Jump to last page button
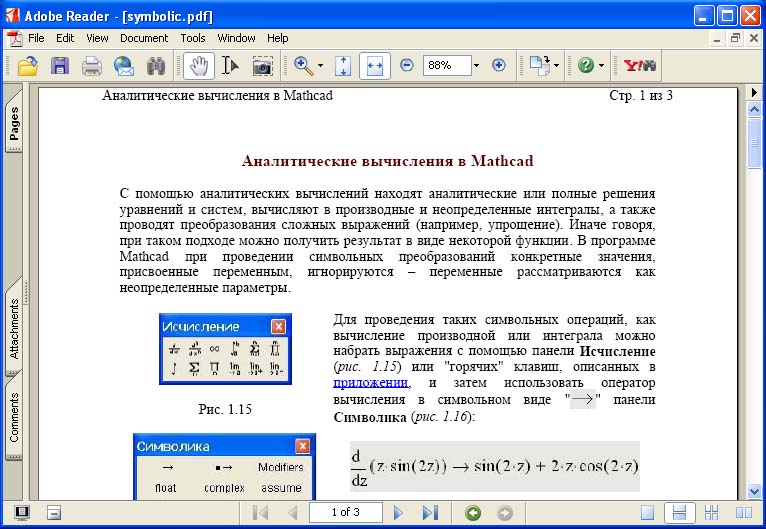The height and width of the screenshot is (529, 766). [430, 512]
